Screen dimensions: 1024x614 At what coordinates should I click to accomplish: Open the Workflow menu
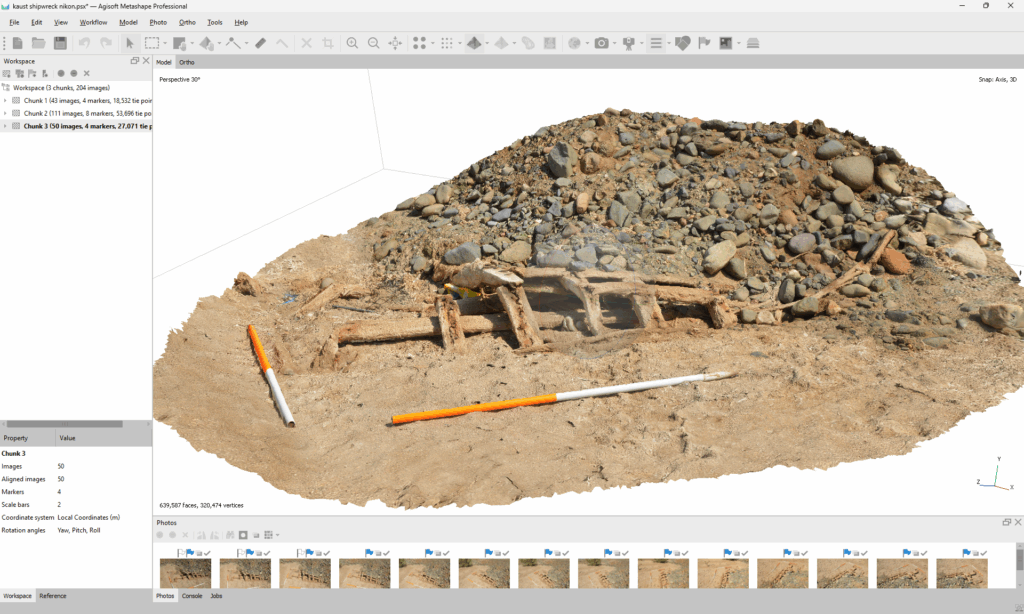click(93, 22)
